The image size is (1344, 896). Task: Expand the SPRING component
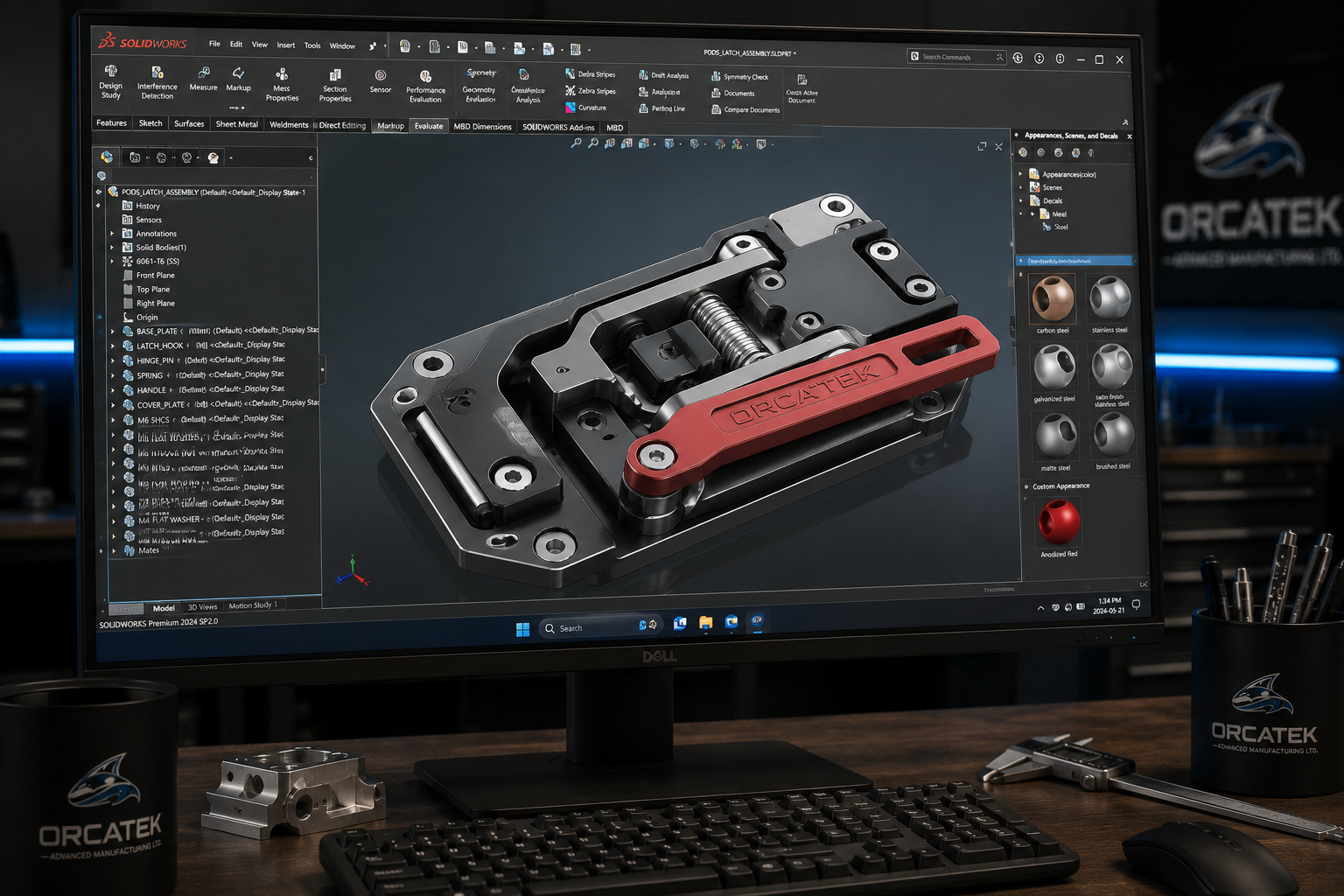112,375
